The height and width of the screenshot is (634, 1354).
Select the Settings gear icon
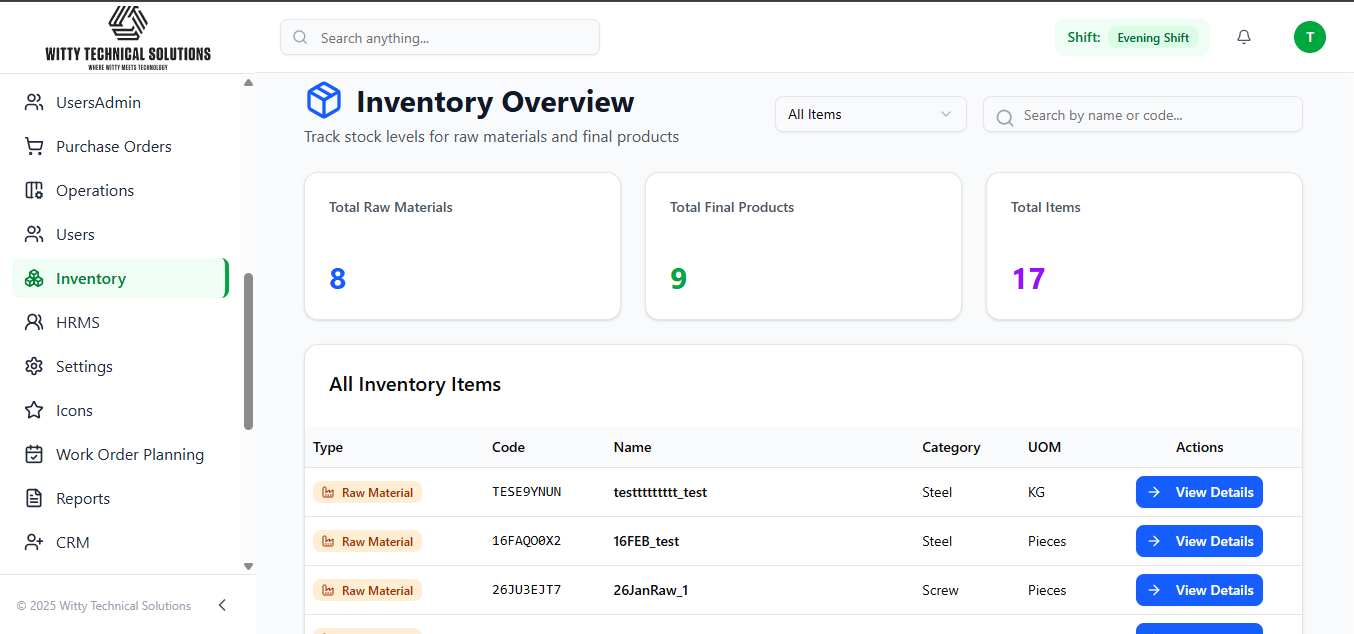[x=34, y=366]
